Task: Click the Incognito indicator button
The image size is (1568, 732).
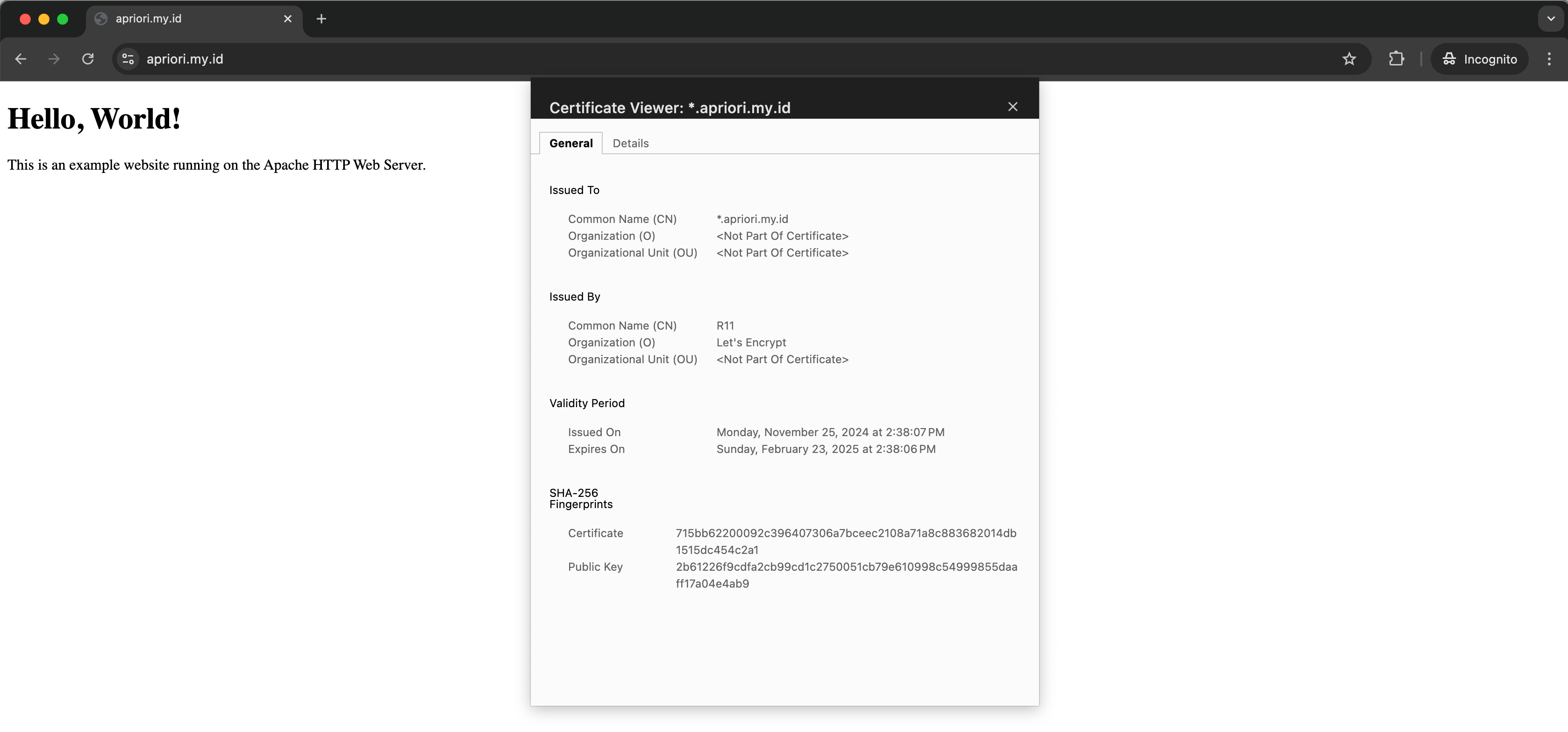Action: [1479, 59]
